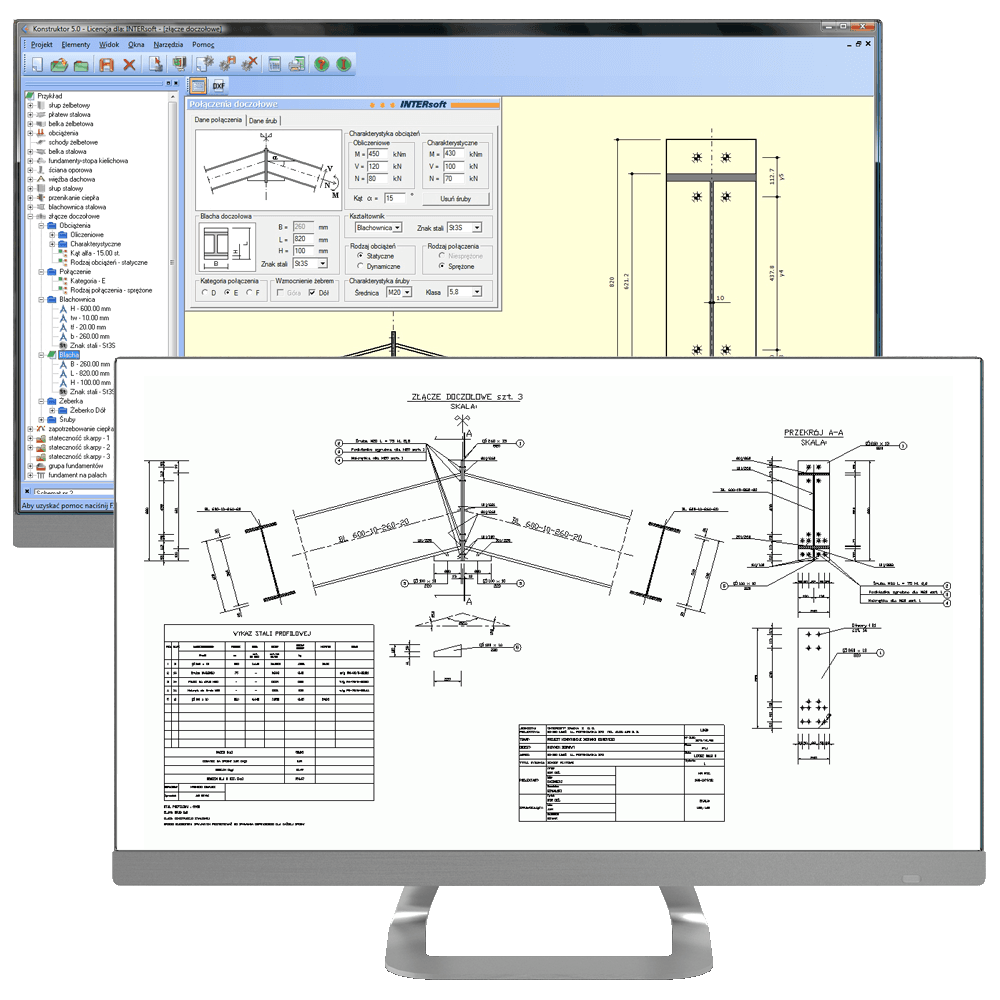Open the Okna menu
The image size is (1000, 1000).
click(x=136, y=45)
